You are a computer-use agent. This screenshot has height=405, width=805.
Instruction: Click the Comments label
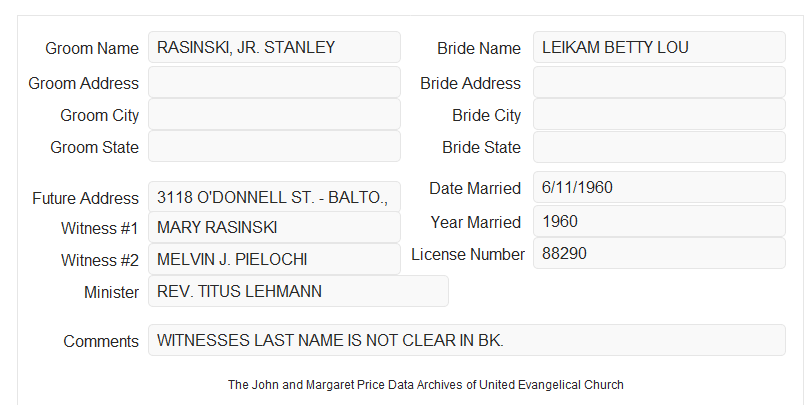click(101, 341)
